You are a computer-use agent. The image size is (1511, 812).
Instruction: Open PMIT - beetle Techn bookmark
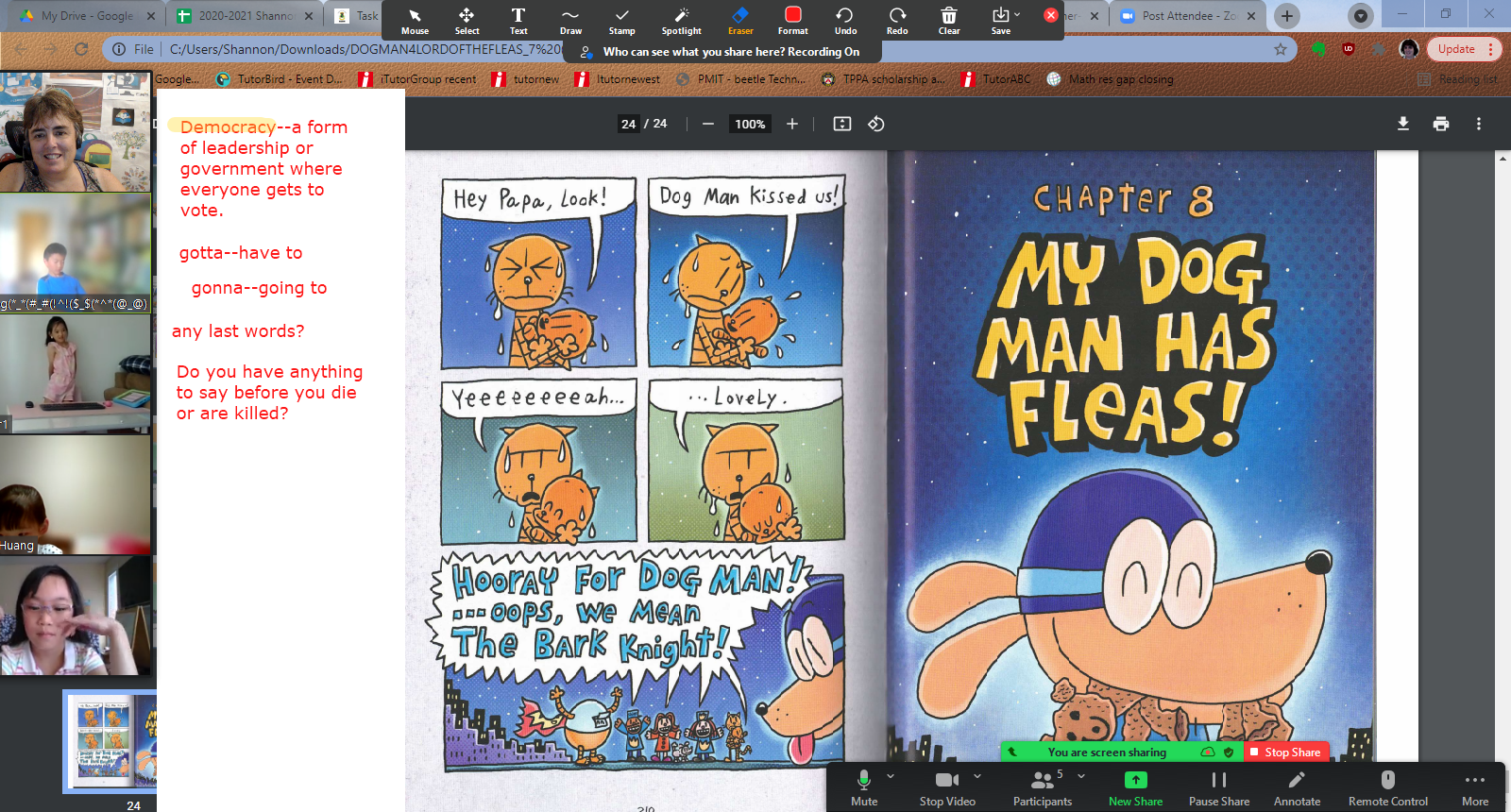tap(741, 79)
